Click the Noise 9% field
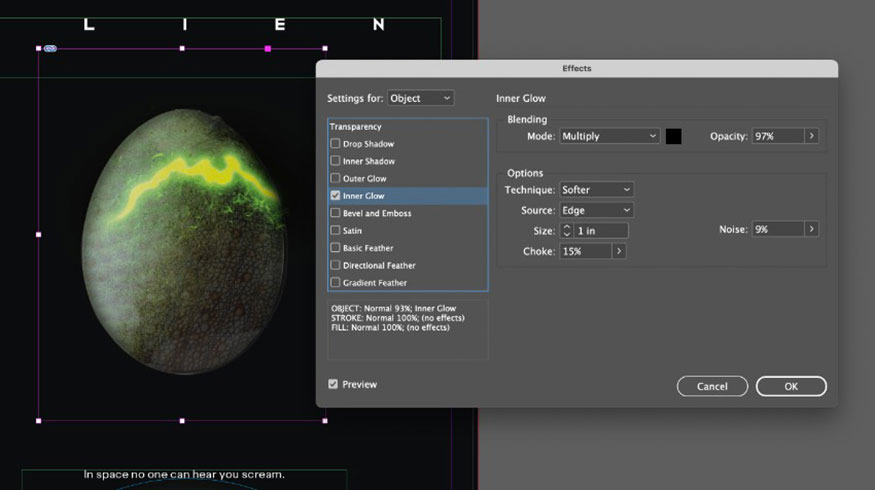875x490 pixels. point(778,229)
